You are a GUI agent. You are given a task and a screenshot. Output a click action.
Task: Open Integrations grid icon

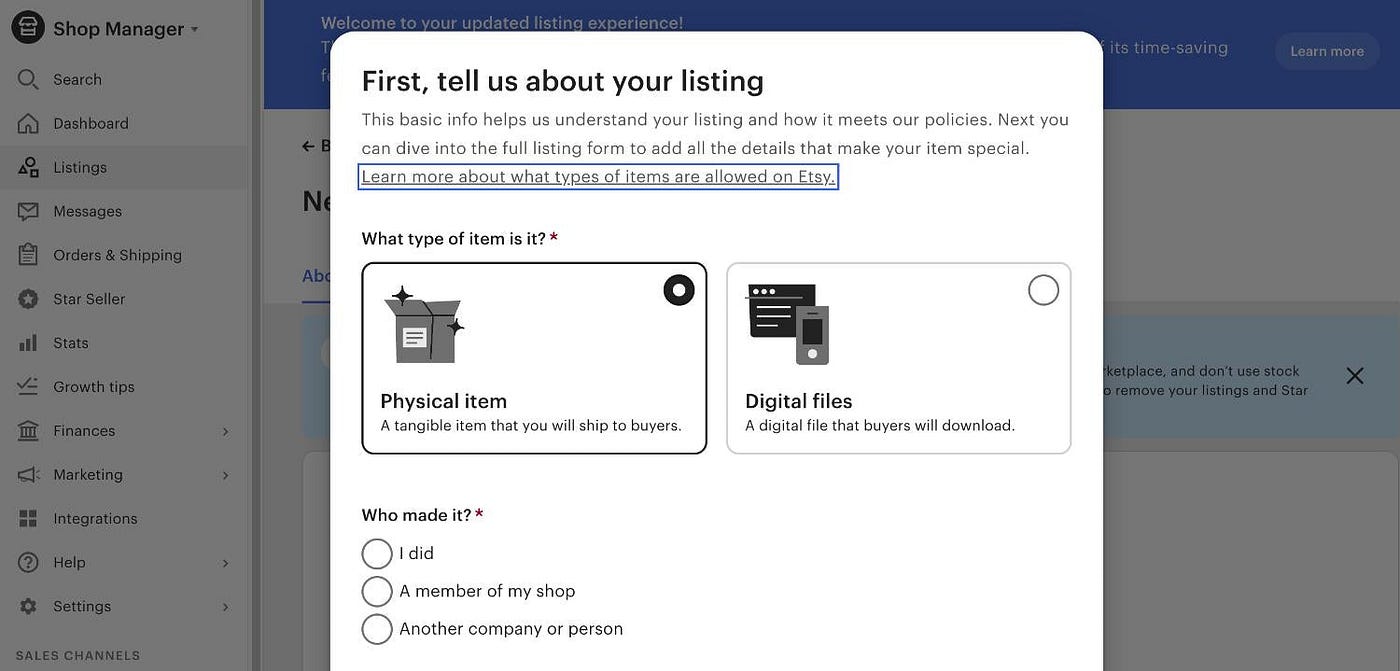coord(28,518)
